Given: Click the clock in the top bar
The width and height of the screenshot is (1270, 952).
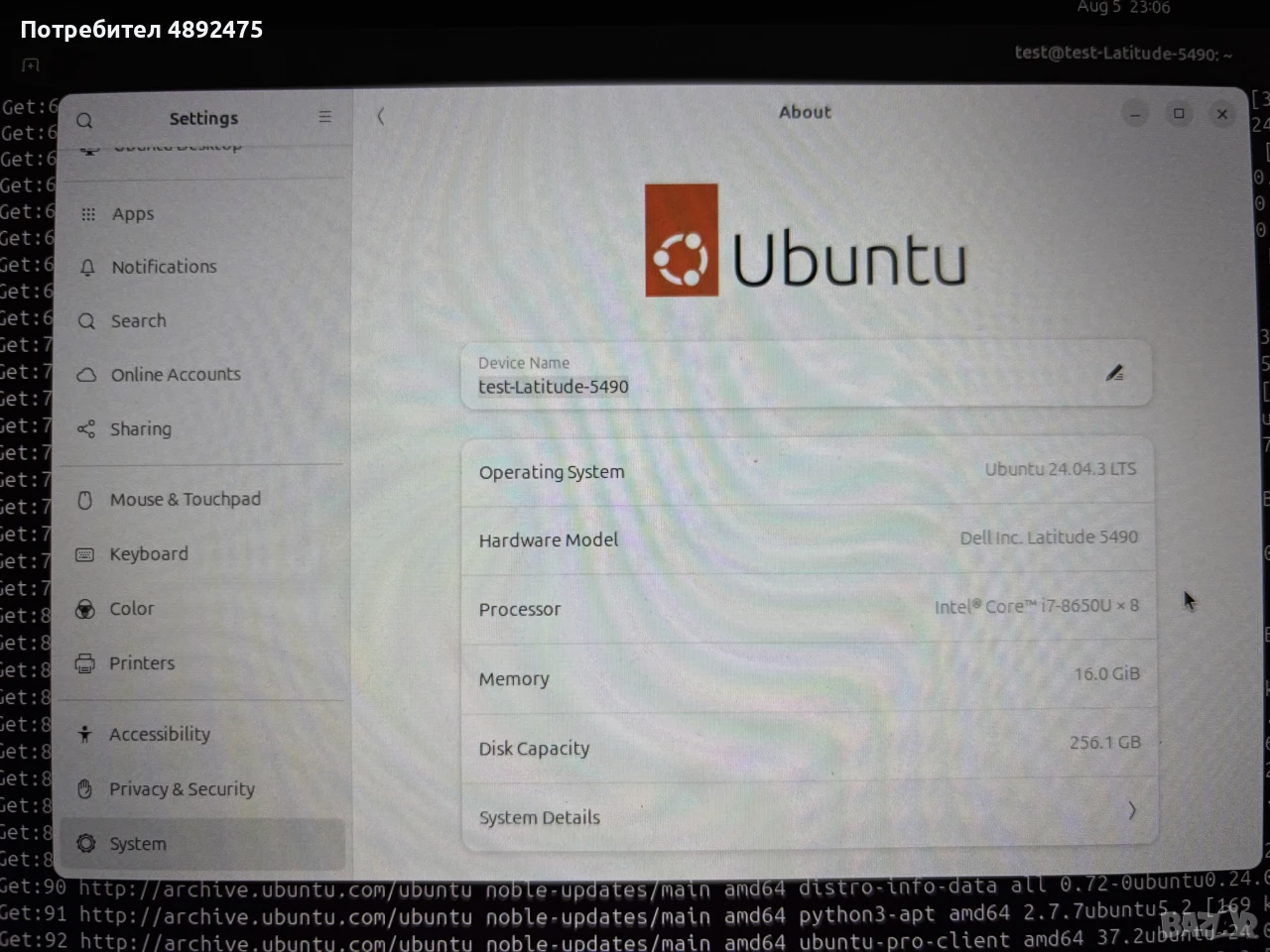Looking at the screenshot, I should 1123,8.
